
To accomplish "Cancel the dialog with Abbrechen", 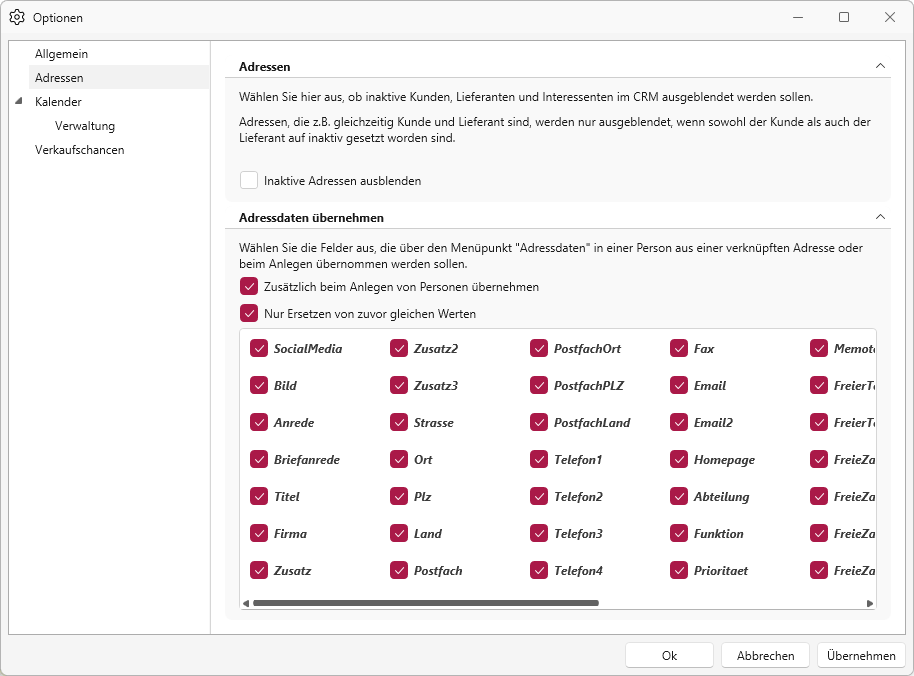I will pos(765,656).
